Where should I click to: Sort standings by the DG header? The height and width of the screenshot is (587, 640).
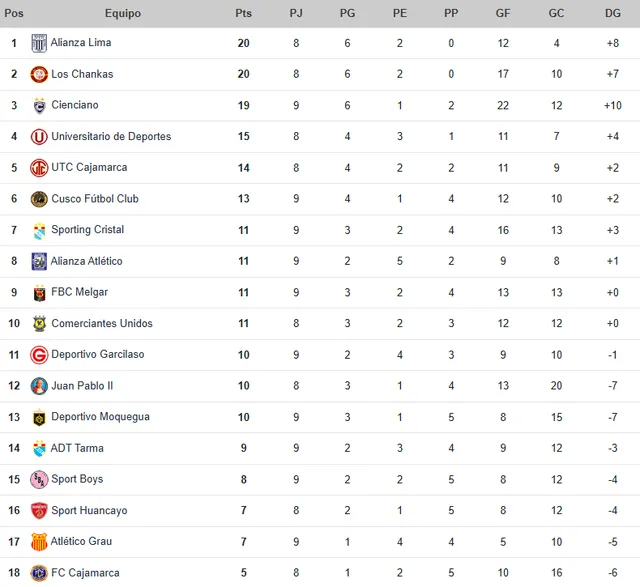point(612,13)
